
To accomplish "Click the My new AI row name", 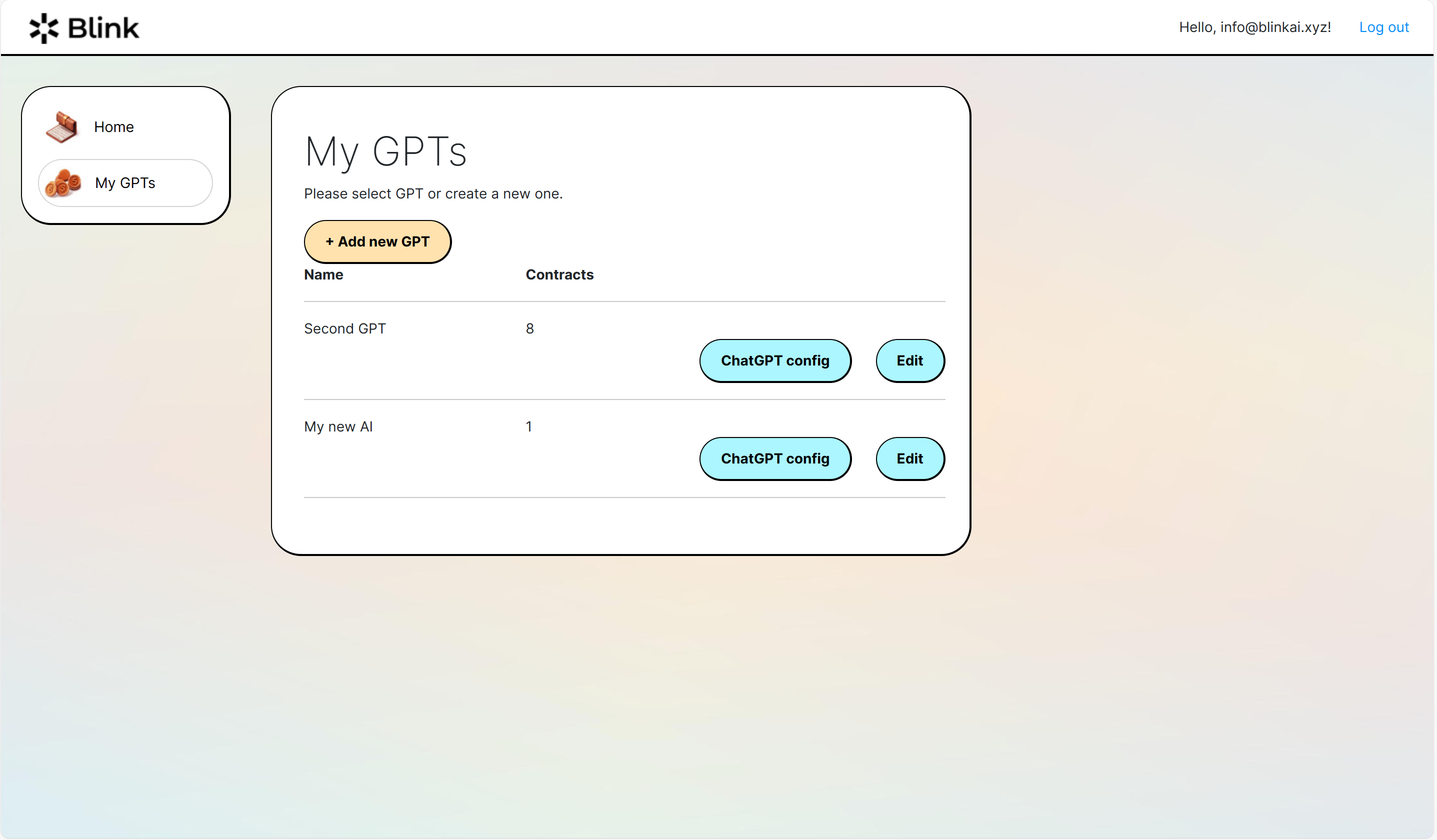I will [338, 427].
